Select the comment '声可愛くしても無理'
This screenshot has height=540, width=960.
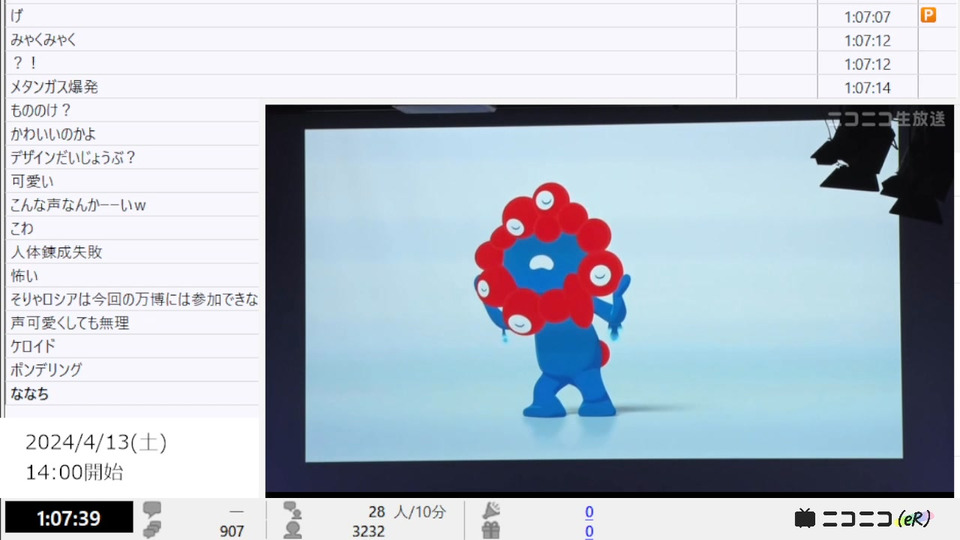[x=70, y=323]
